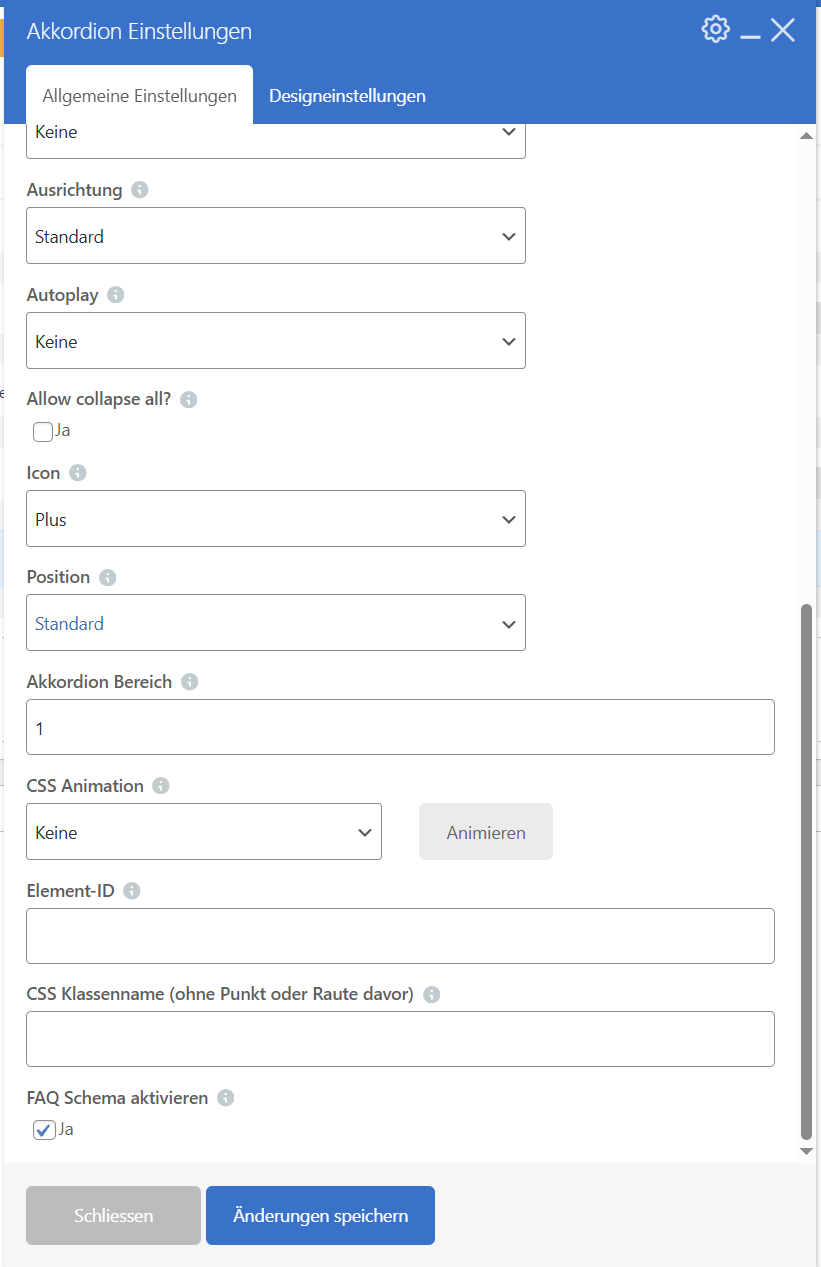
Task: Open the Ausrichtung dropdown
Action: (275, 236)
